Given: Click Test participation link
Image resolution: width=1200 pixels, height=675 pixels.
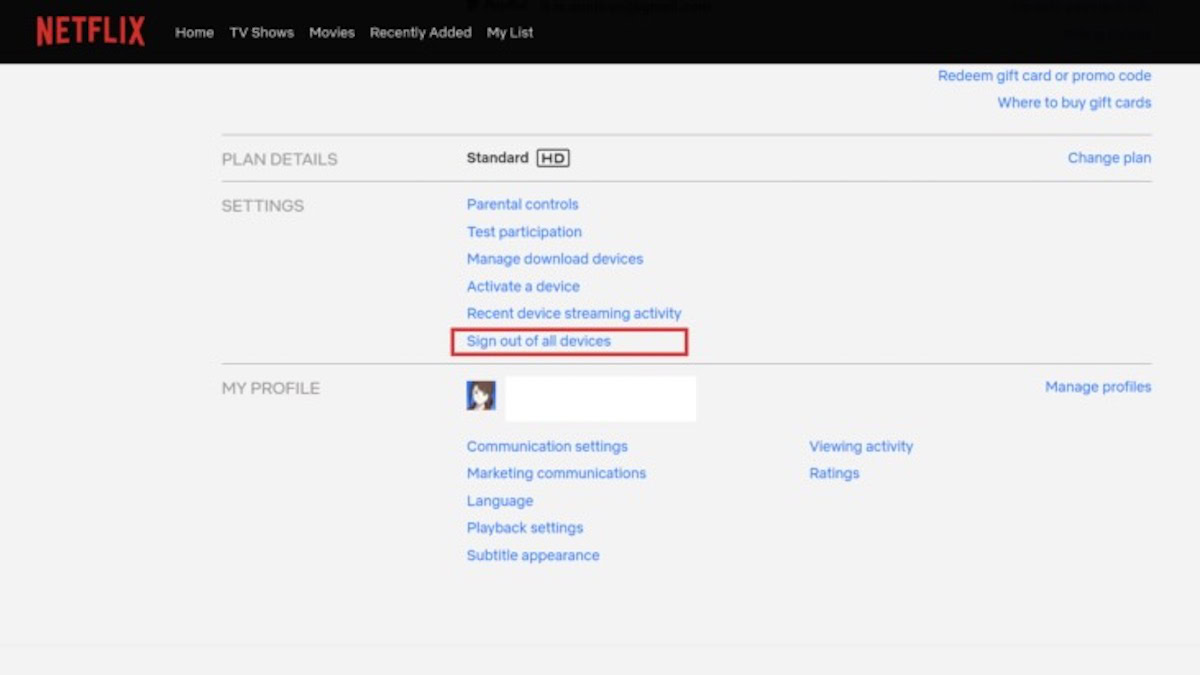Looking at the screenshot, I should (x=524, y=232).
